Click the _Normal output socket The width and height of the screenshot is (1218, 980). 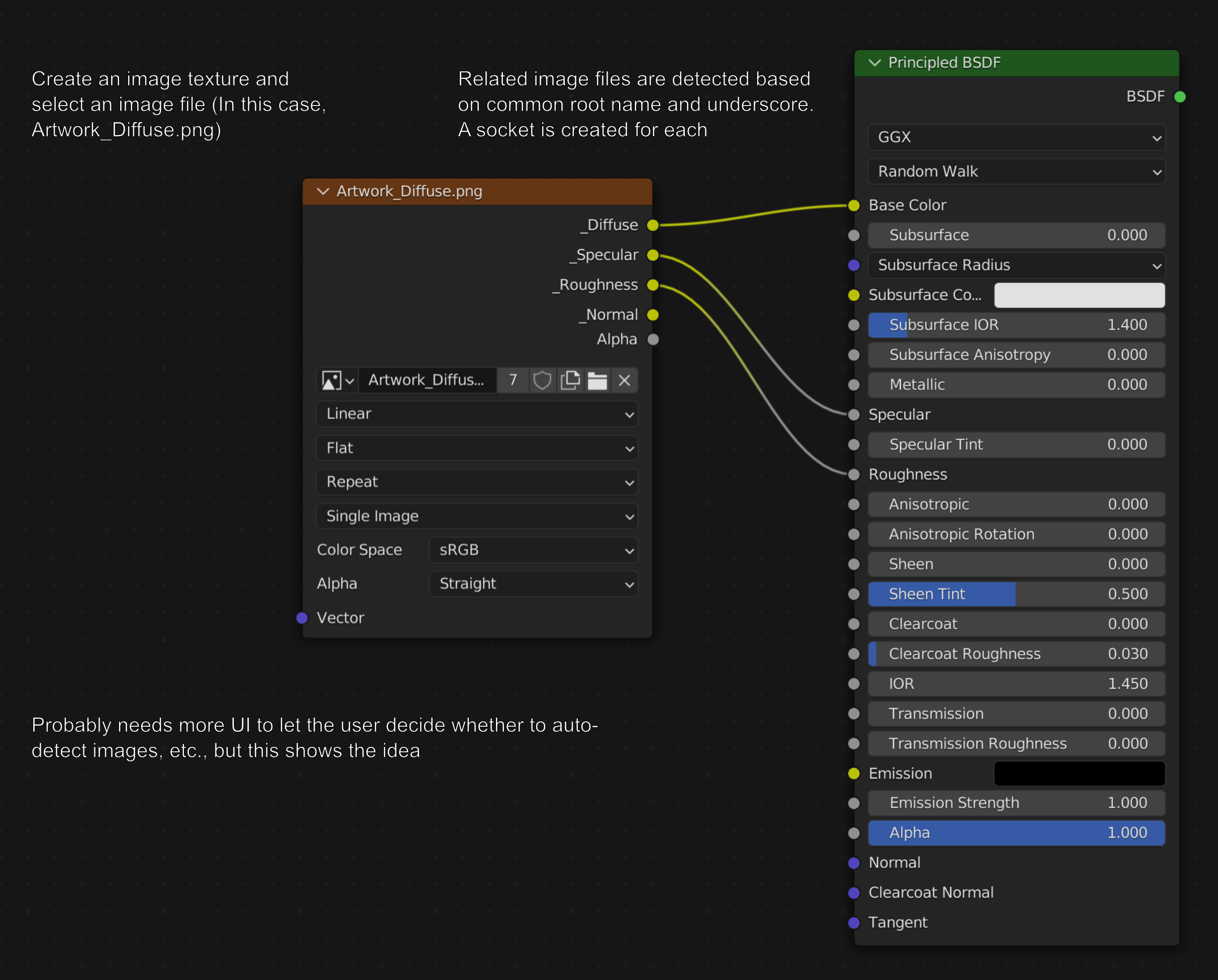point(653,315)
